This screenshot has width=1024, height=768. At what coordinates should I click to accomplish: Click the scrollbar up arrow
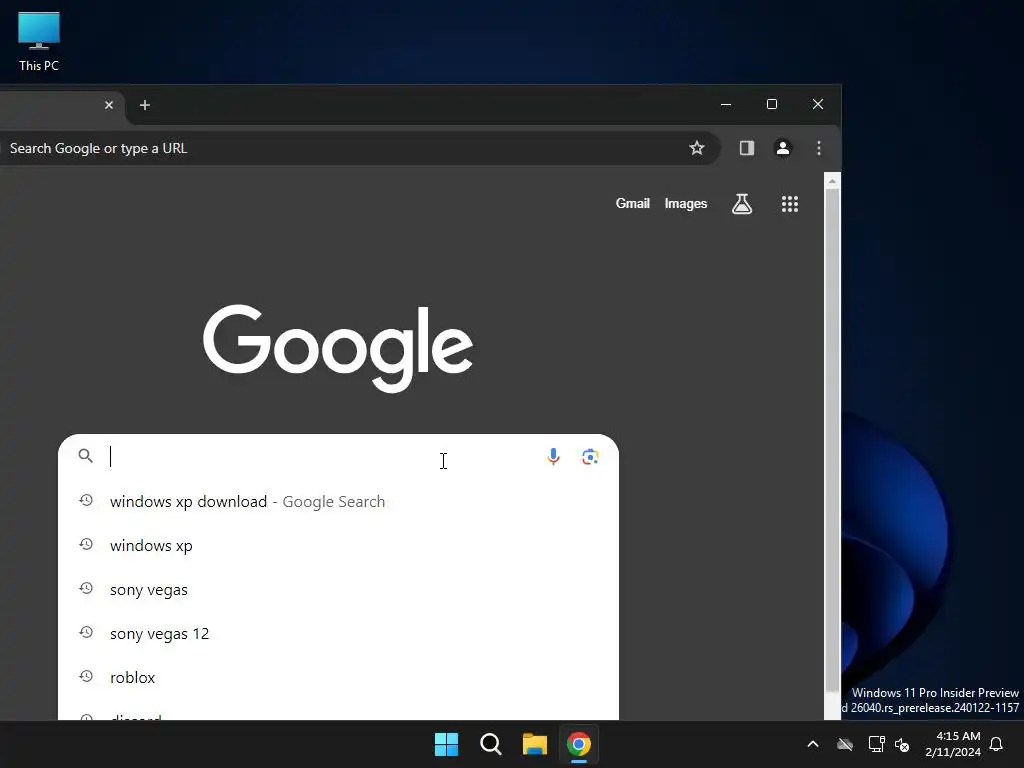point(832,181)
